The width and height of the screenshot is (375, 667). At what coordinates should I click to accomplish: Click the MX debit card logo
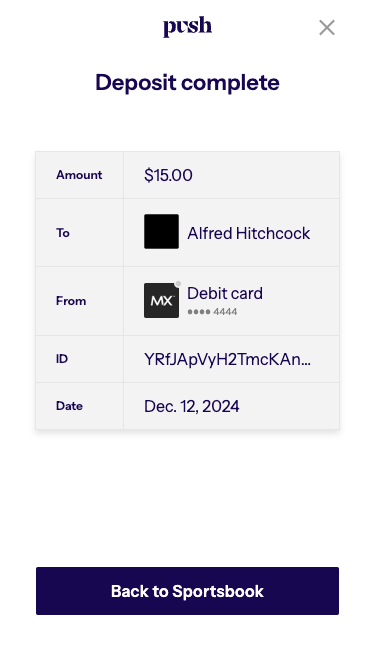pyautogui.click(x=161, y=301)
